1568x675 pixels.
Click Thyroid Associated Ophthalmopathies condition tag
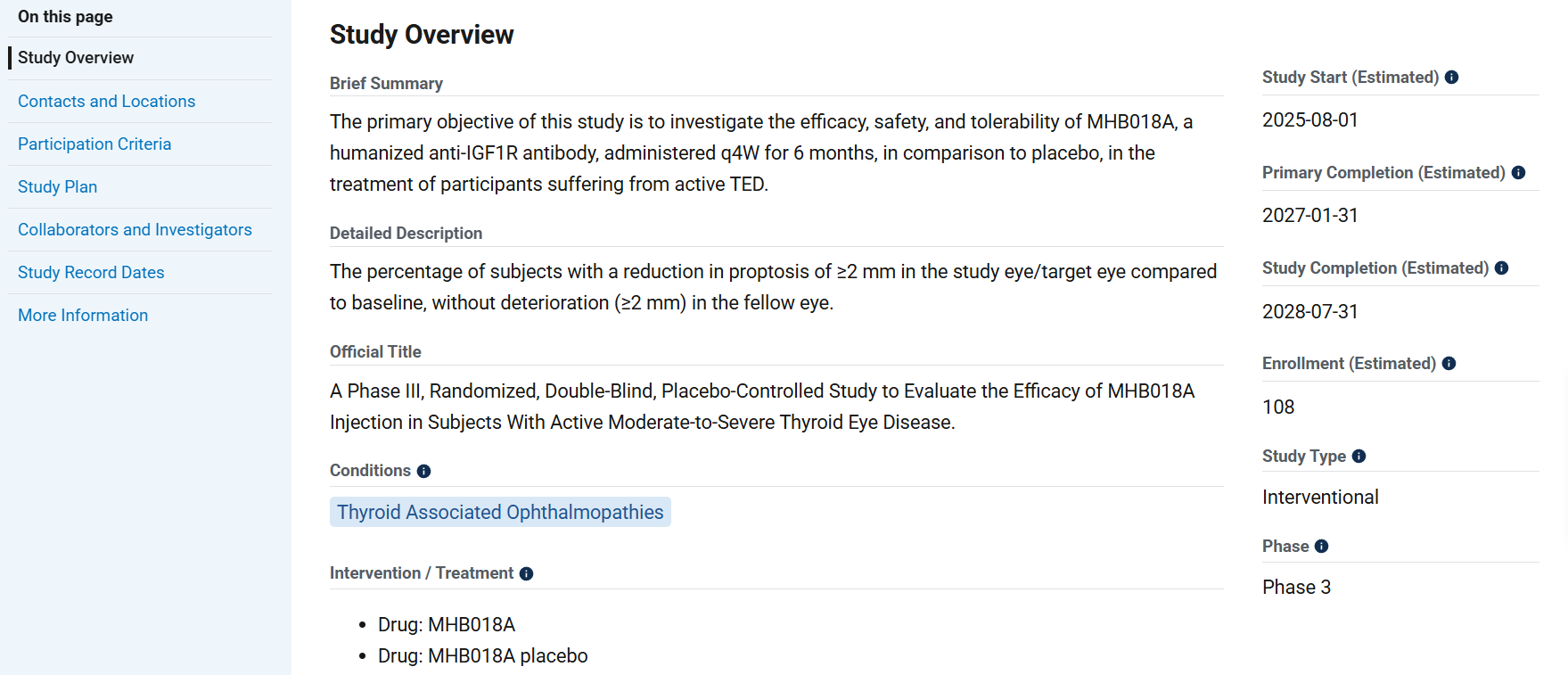click(x=500, y=513)
